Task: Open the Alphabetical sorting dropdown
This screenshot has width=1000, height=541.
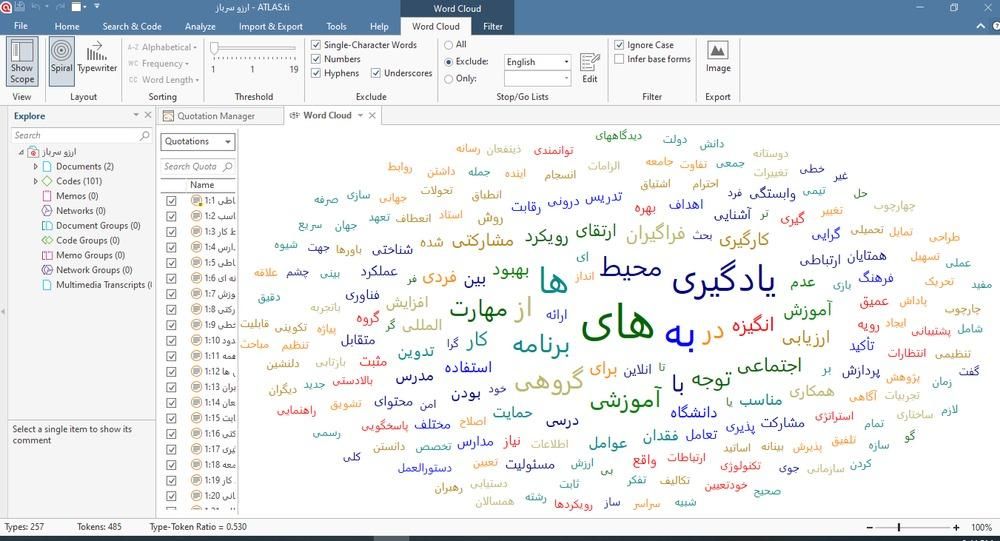Action: 162,47
